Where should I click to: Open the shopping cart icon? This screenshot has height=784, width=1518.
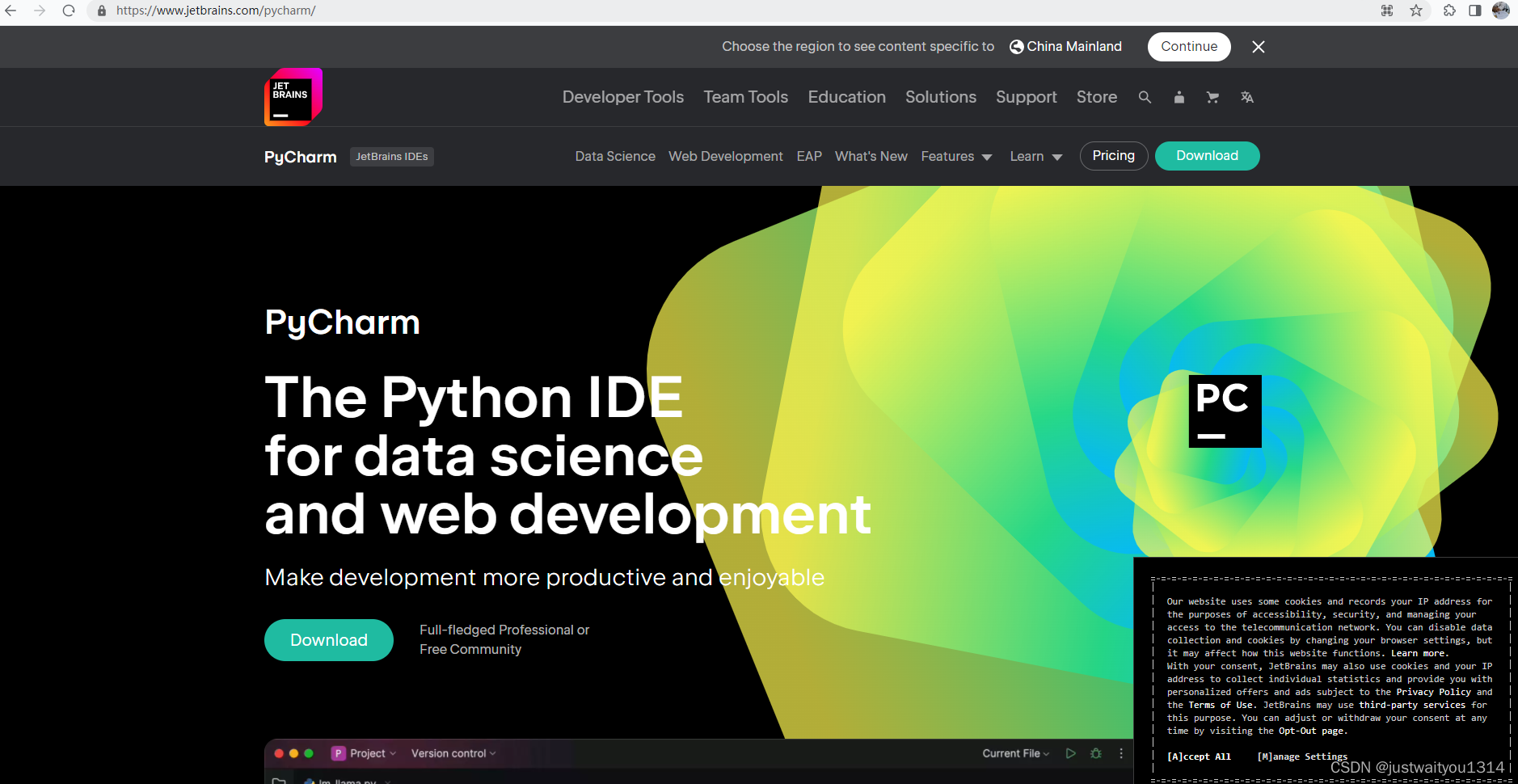coord(1212,97)
